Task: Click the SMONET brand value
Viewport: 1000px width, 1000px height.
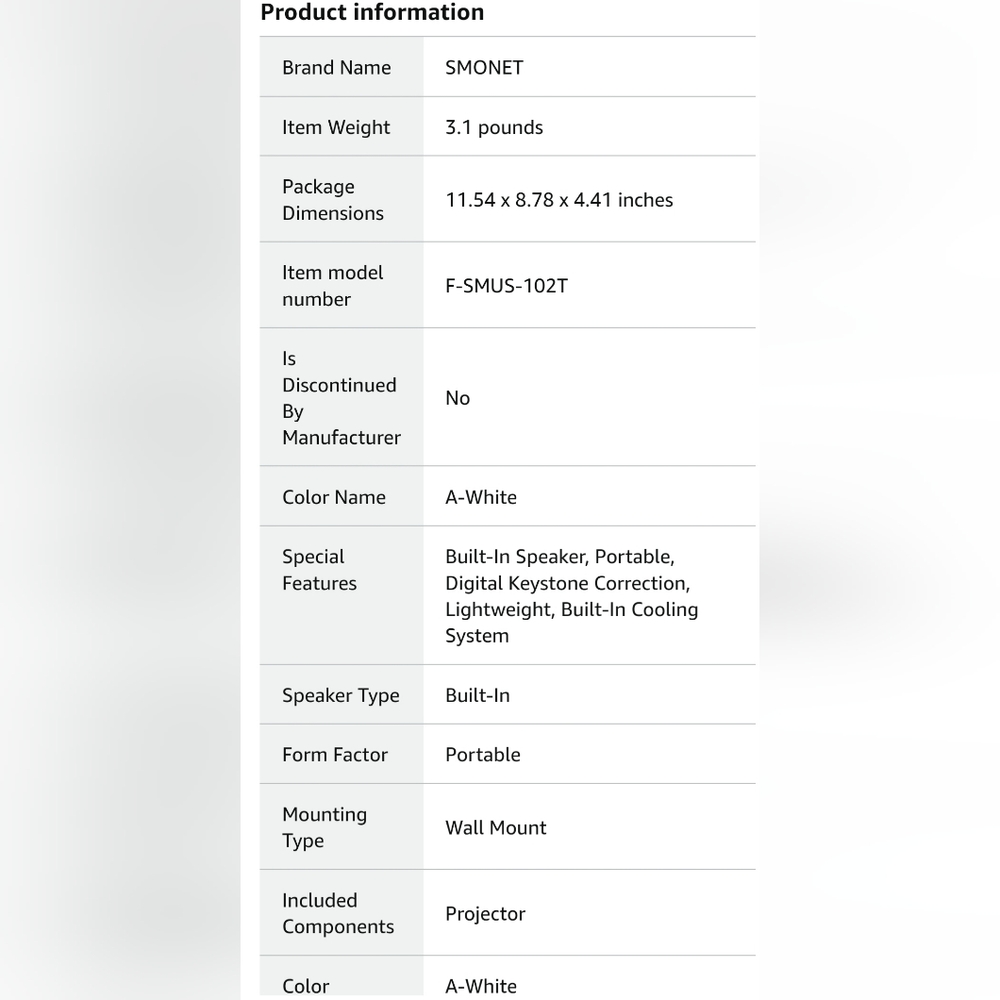Action: point(484,68)
